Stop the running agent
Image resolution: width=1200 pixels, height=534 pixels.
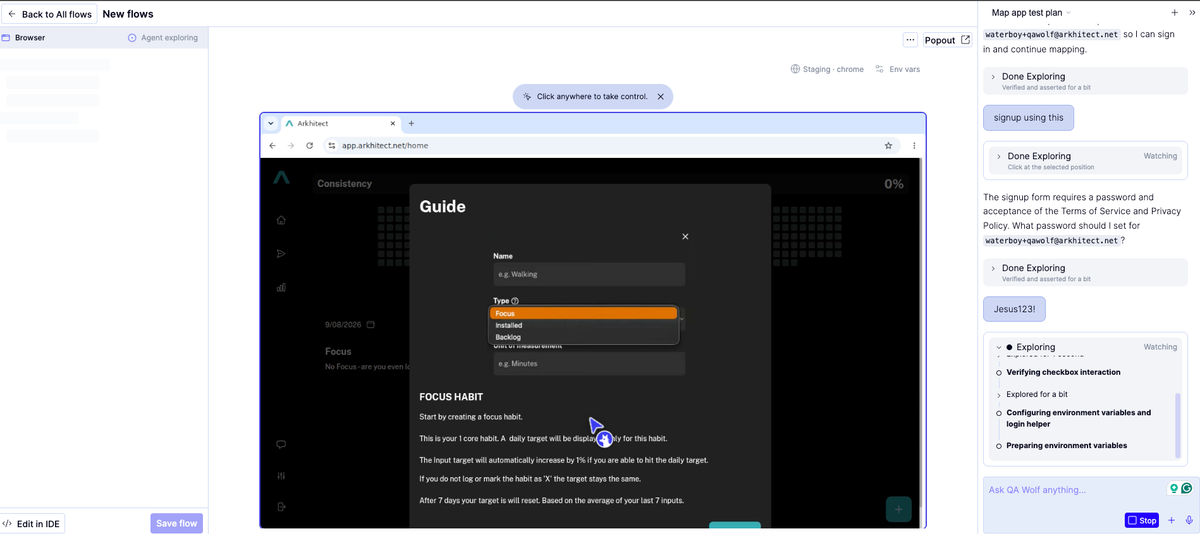pyautogui.click(x=1141, y=520)
